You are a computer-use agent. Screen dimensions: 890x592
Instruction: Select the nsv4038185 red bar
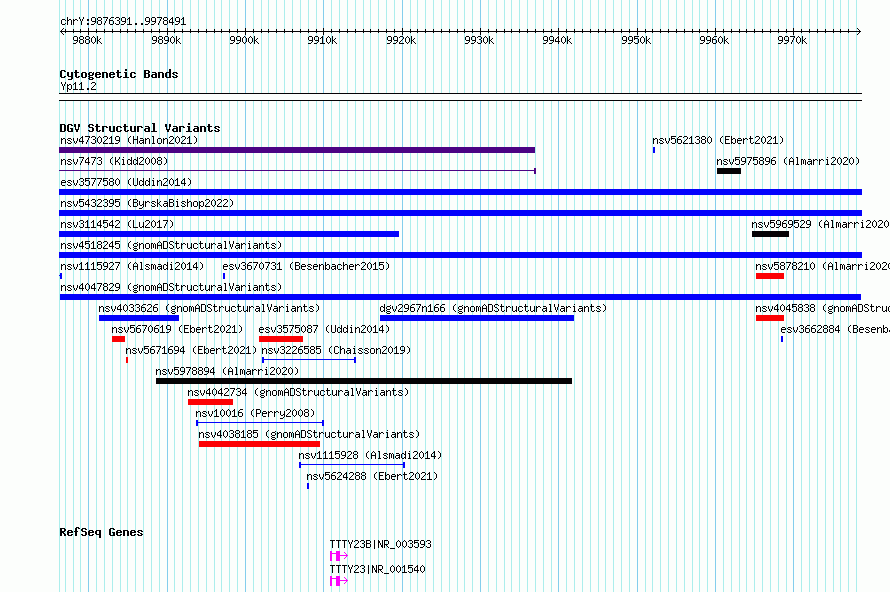(259, 444)
